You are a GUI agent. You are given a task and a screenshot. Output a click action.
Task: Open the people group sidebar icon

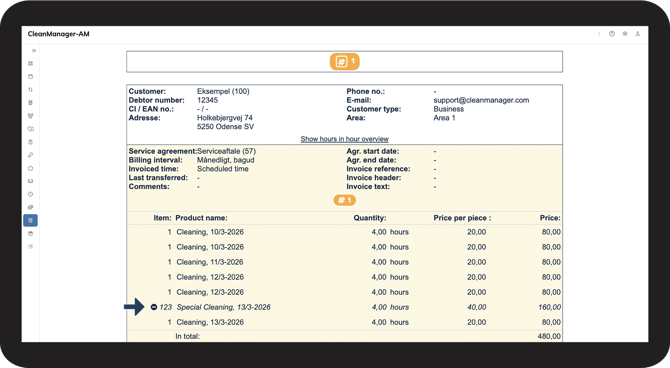tap(30, 116)
